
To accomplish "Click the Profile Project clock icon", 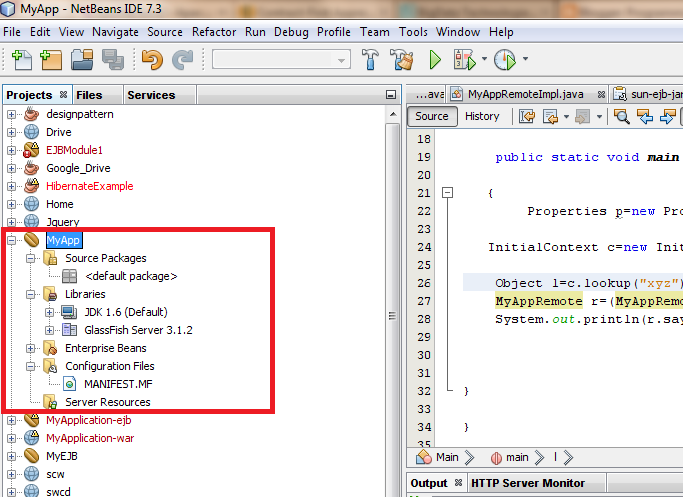I will click(505, 60).
